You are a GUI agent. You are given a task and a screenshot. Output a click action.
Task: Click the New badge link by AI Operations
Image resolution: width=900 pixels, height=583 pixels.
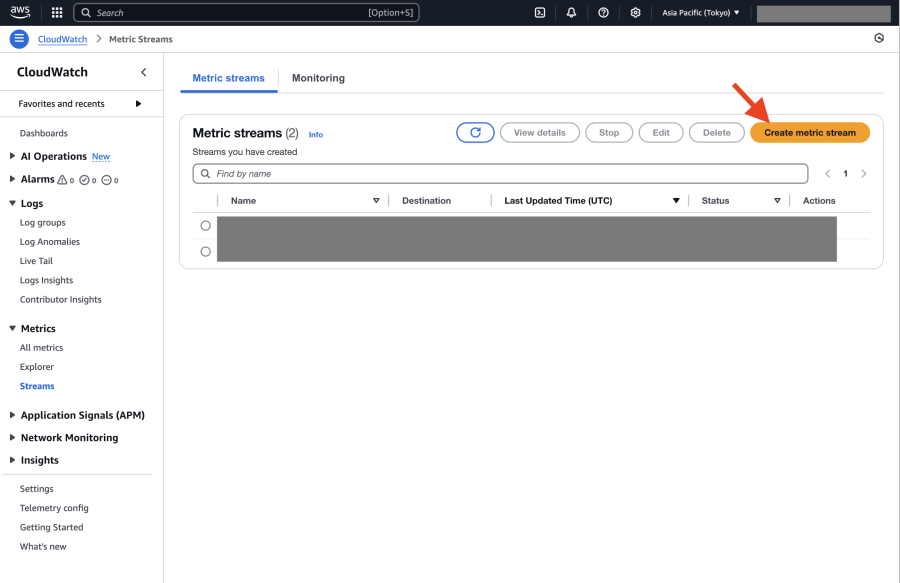[101, 157]
